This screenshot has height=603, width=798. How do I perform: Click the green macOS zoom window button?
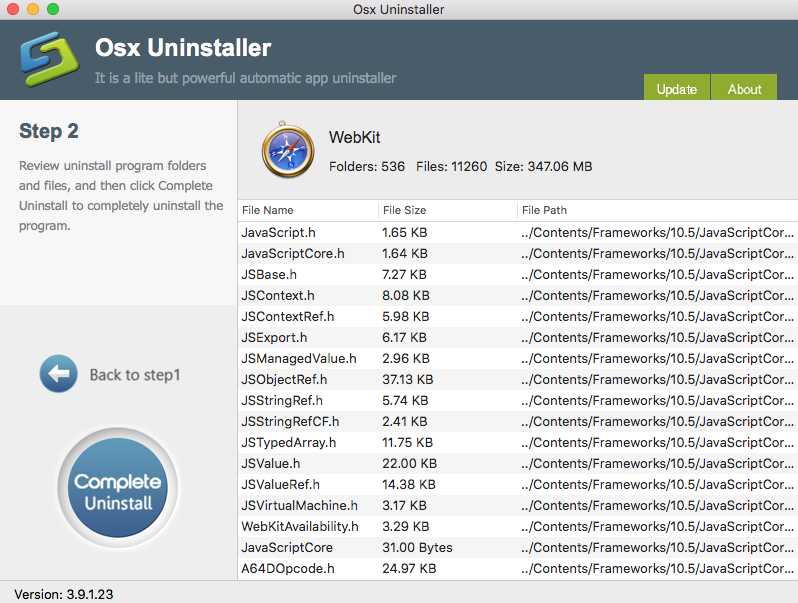tap(53, 9)
